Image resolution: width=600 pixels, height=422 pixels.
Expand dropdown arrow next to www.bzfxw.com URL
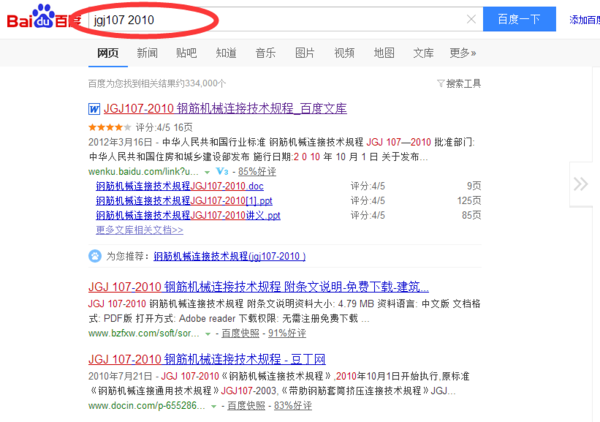click(208, 334)
